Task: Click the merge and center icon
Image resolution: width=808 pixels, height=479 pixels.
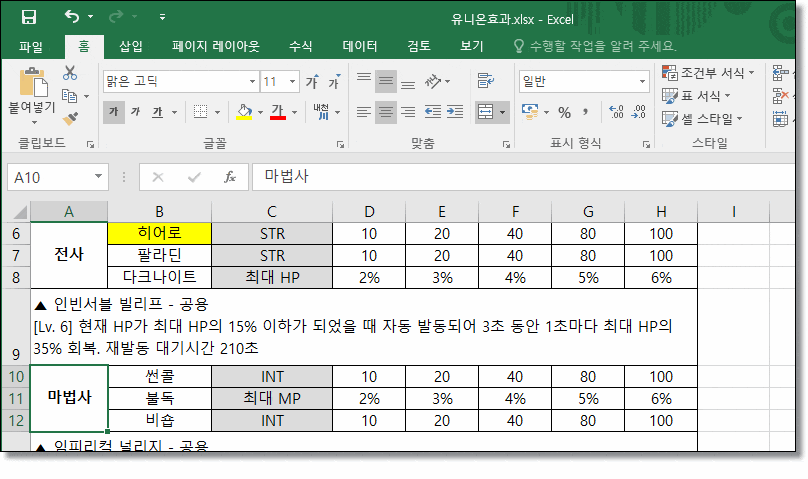Action: pyautogui.click(x=485, y=112)
